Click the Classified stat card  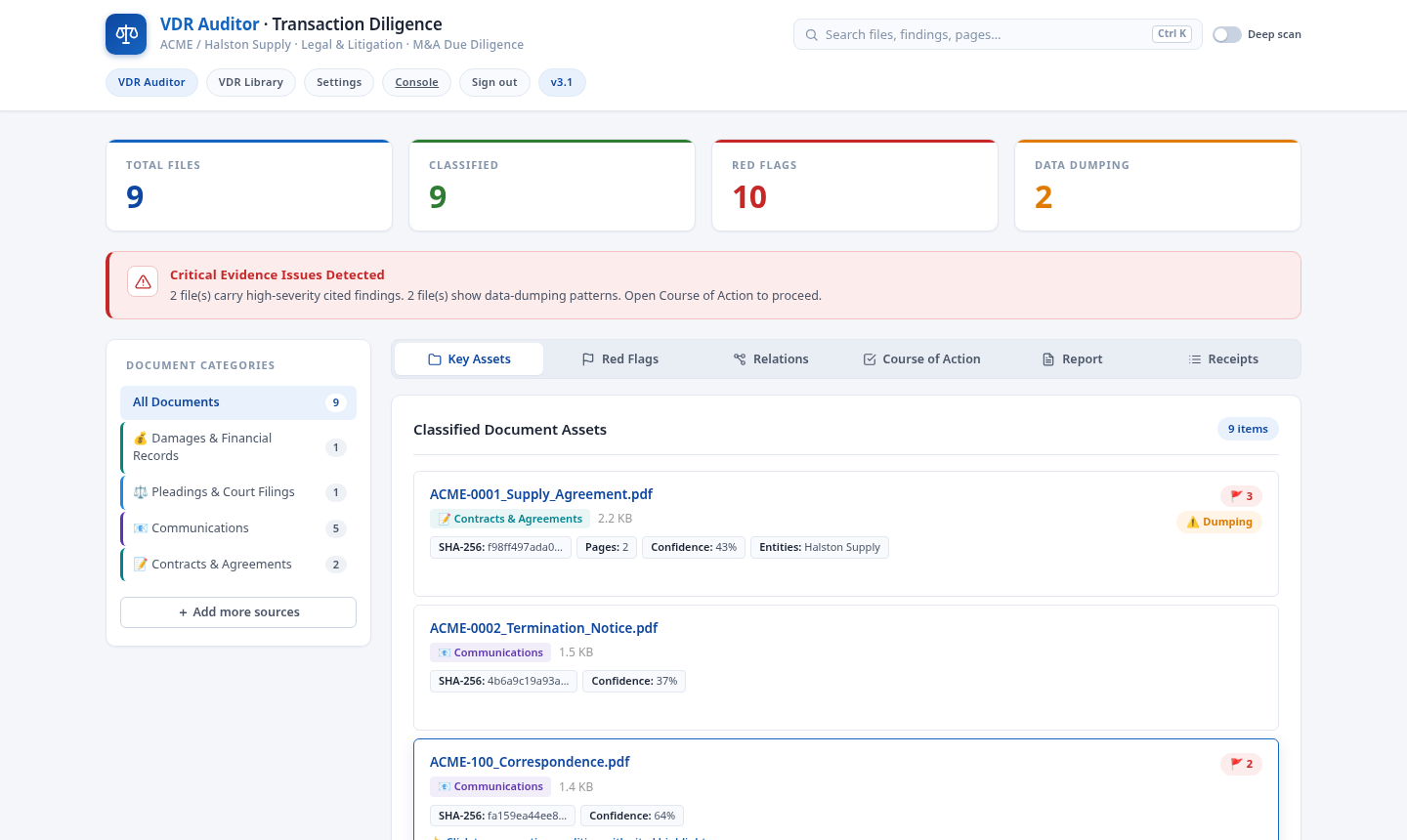pos(552,186)
